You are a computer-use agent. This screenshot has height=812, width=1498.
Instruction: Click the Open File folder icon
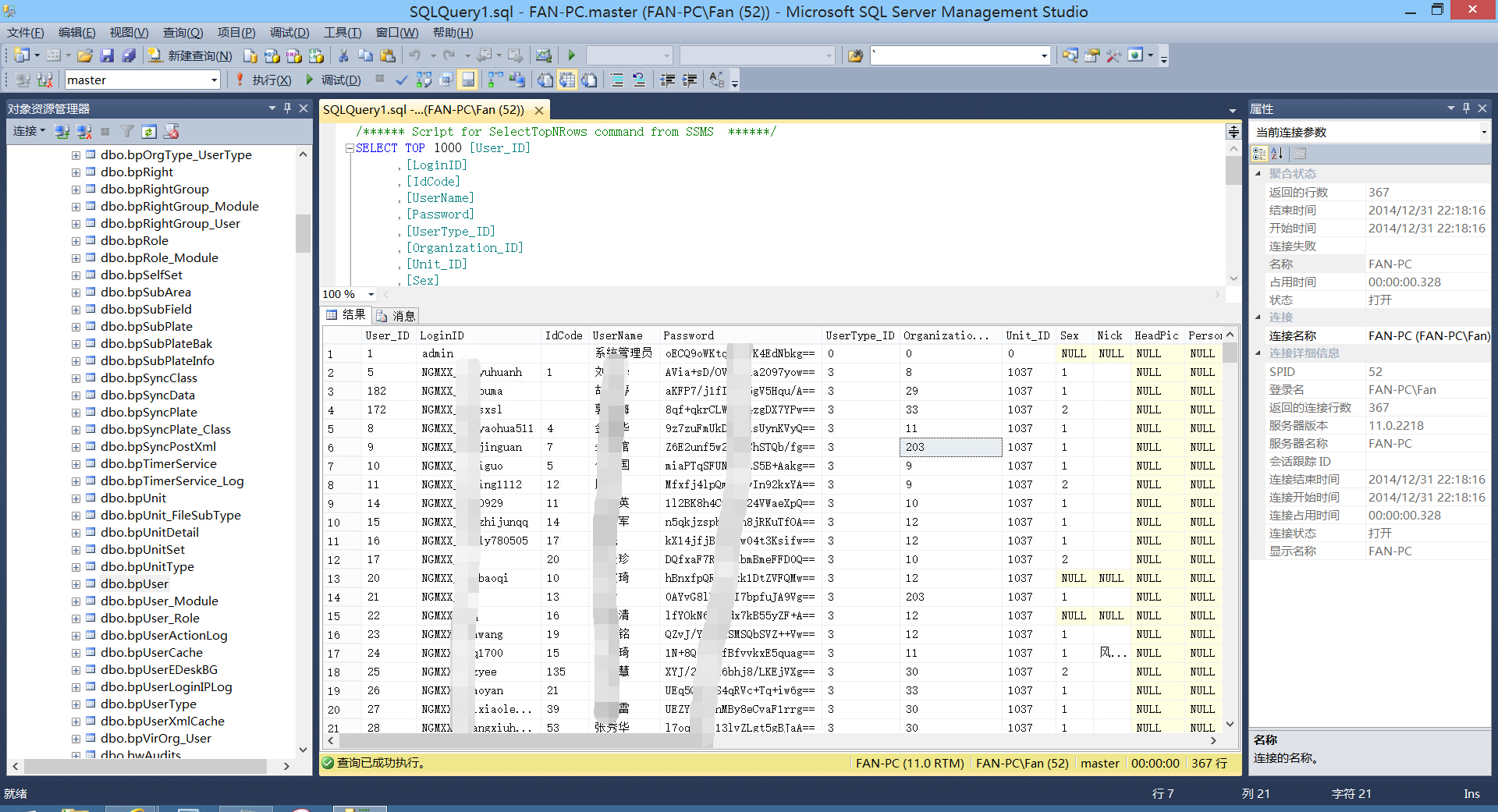point(85,55)
